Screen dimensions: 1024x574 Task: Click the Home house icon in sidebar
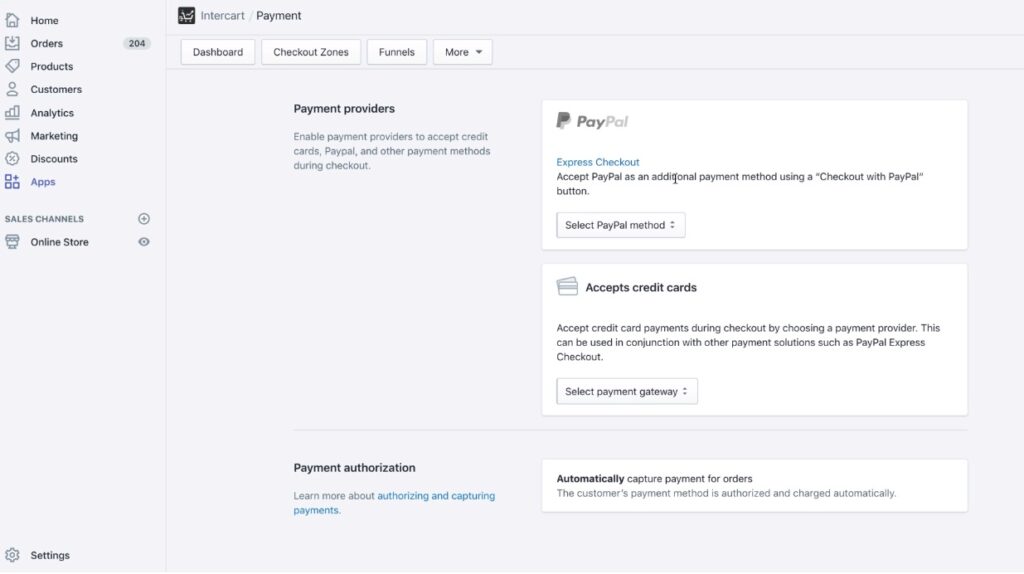tap(12, 20)
